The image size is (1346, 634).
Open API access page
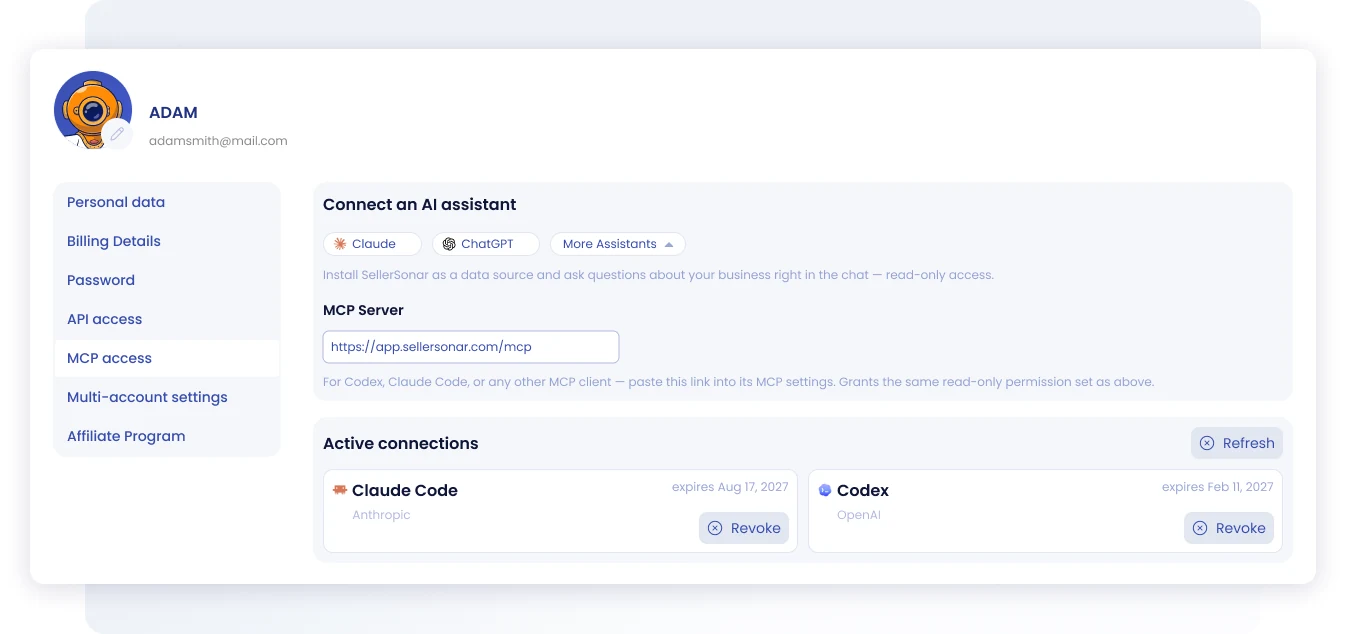click(167, 319)
